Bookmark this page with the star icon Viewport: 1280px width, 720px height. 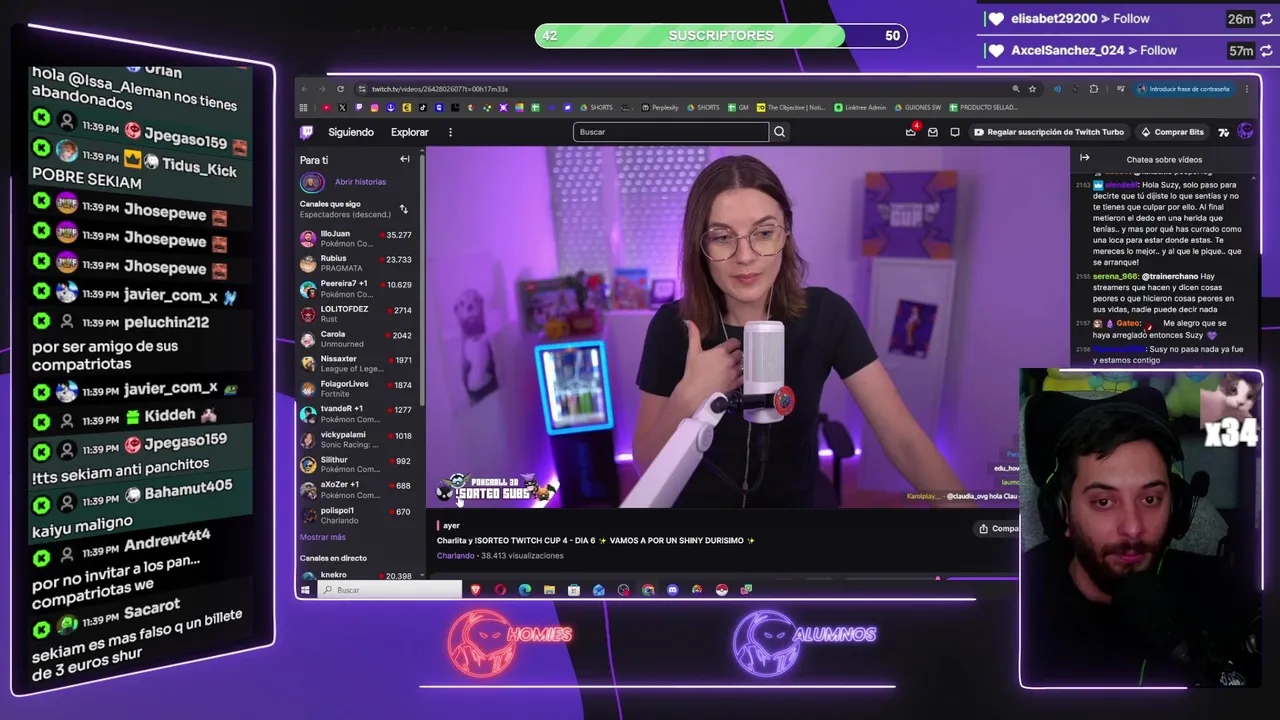(1032, 89)
